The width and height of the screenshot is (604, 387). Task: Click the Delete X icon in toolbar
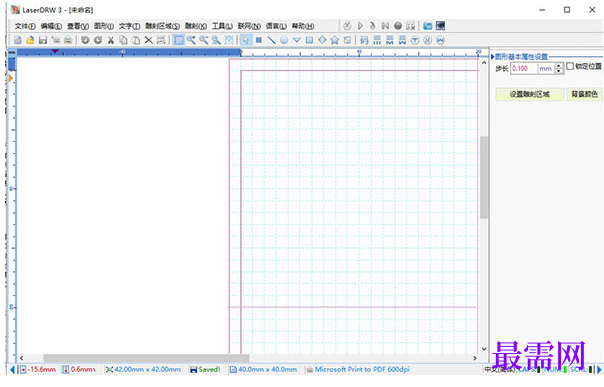tap(148, 40)
